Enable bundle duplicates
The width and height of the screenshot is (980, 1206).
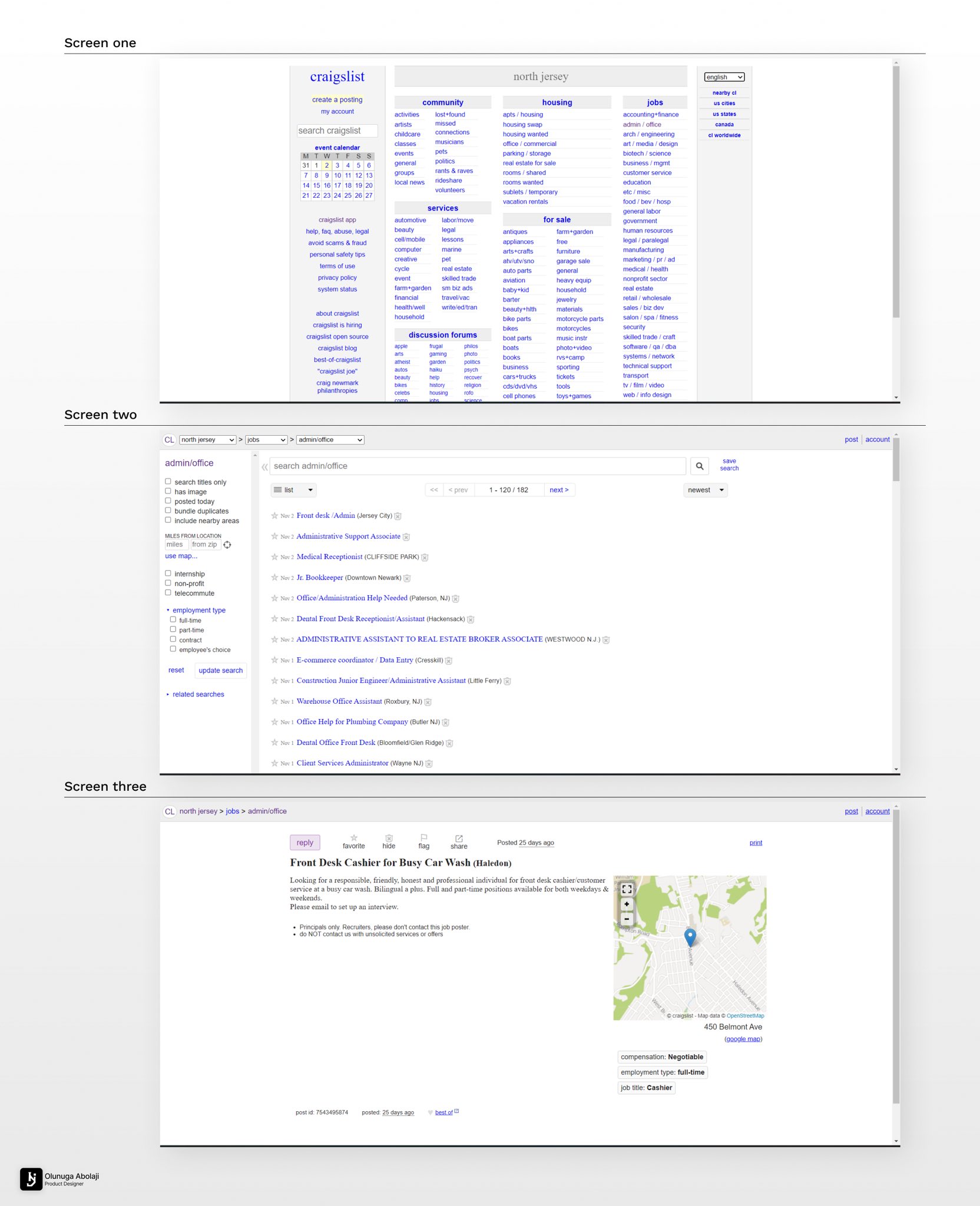tap(168, 511)
